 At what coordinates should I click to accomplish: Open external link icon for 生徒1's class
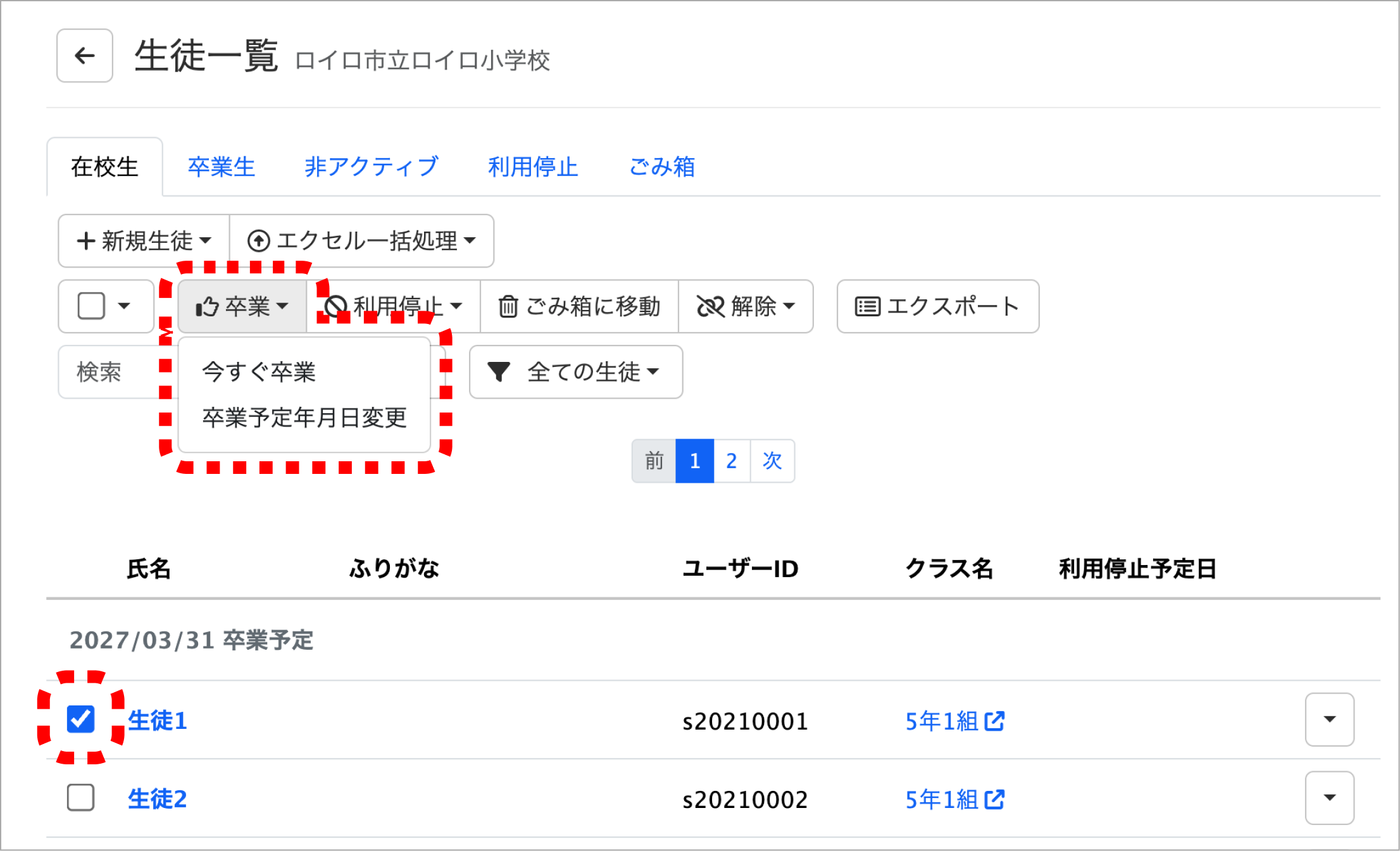[994, 721]
